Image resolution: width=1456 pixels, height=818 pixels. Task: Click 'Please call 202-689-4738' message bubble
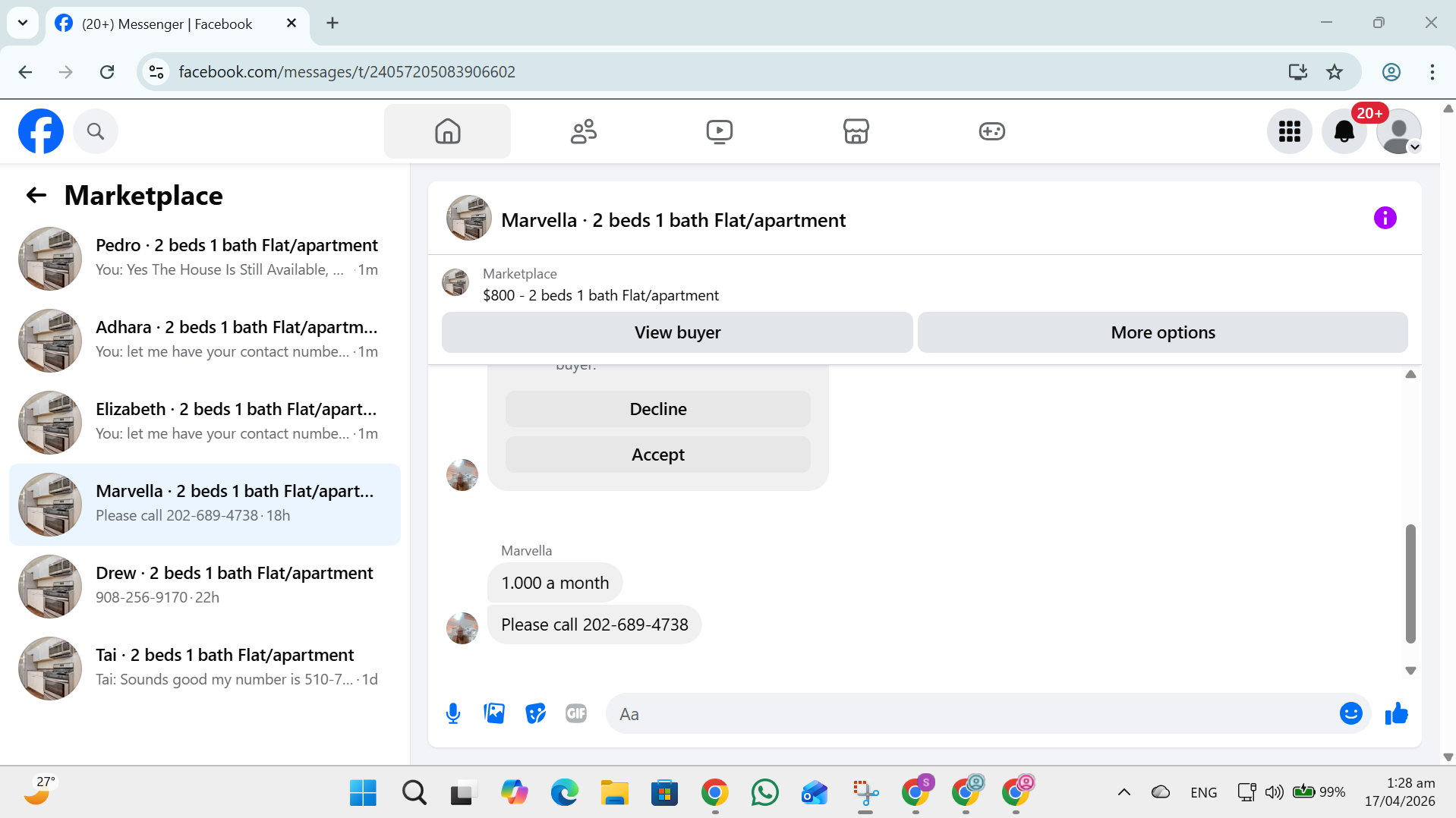click(594, 625)
